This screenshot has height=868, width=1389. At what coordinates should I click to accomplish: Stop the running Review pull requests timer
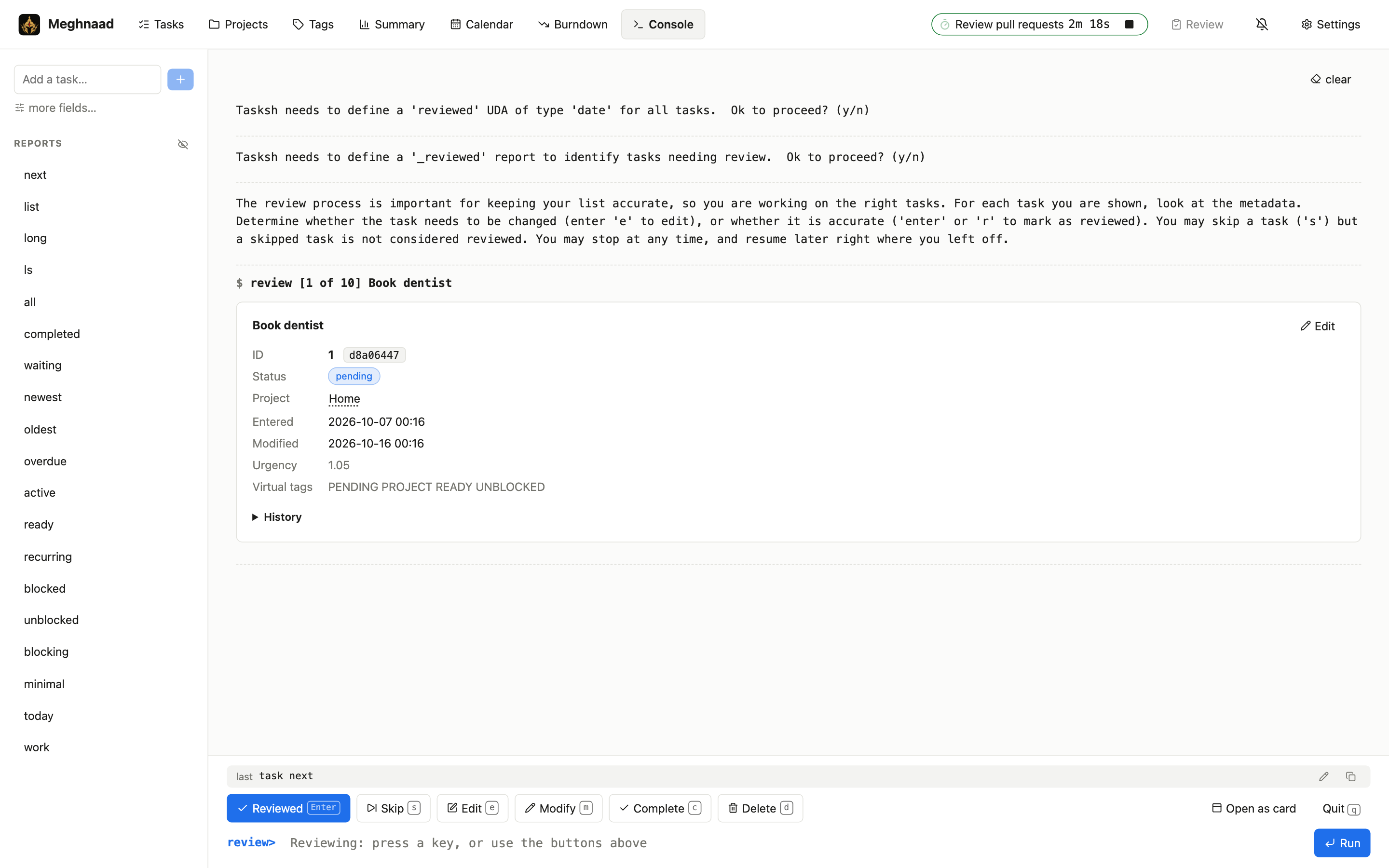(x=1129, y=24)
